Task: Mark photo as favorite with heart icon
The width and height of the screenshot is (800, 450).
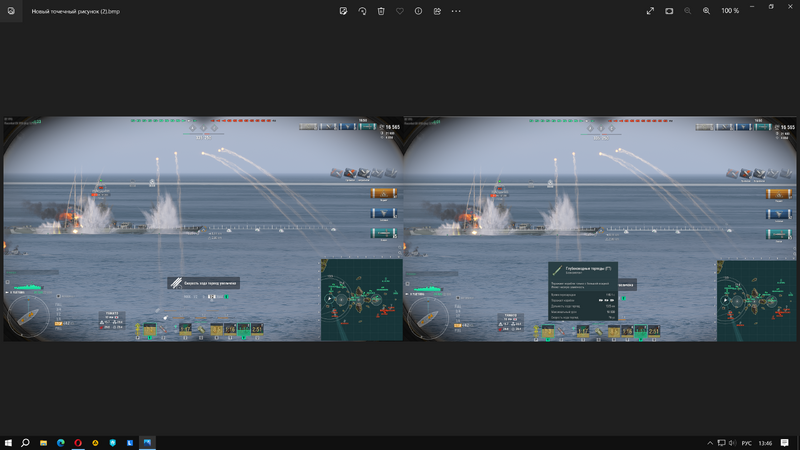Action: (x=399, y=10)
